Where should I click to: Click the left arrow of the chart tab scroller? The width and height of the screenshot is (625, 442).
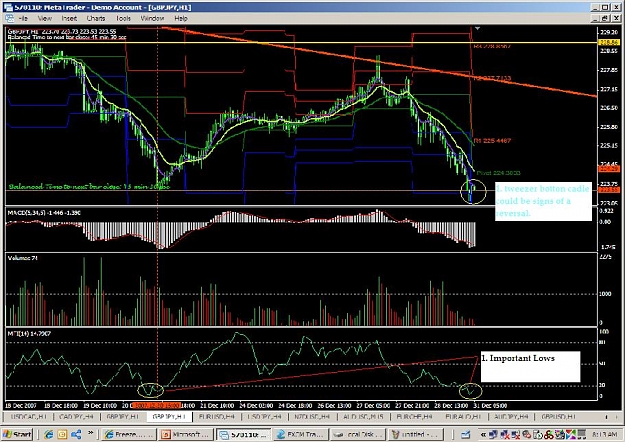pos(606,417)
